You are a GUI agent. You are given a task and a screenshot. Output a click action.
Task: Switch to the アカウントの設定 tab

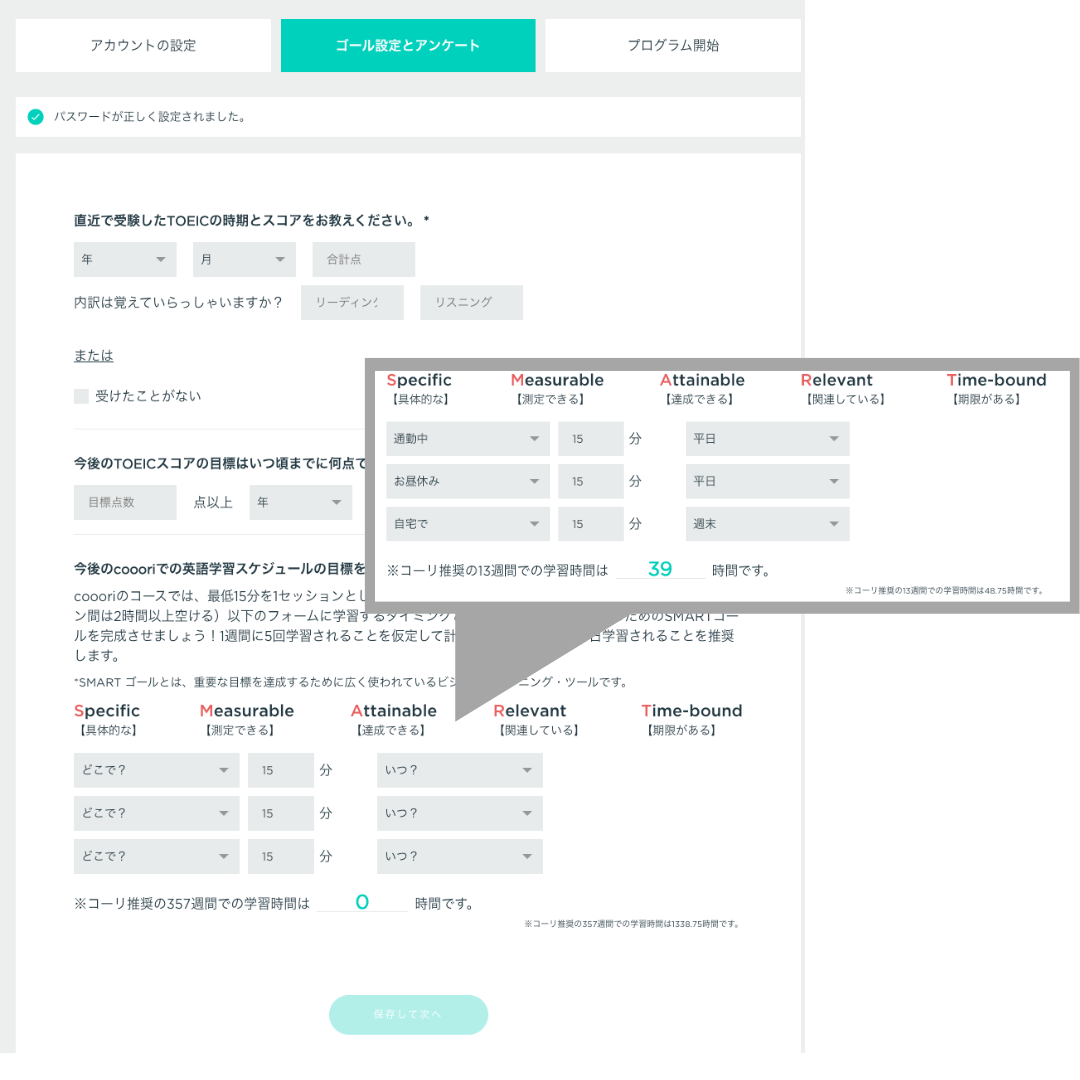tap(143, 46)
